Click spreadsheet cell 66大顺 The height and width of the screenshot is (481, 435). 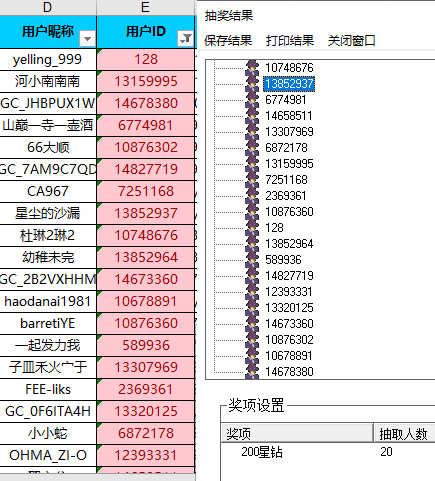click(x=48, y=147)
